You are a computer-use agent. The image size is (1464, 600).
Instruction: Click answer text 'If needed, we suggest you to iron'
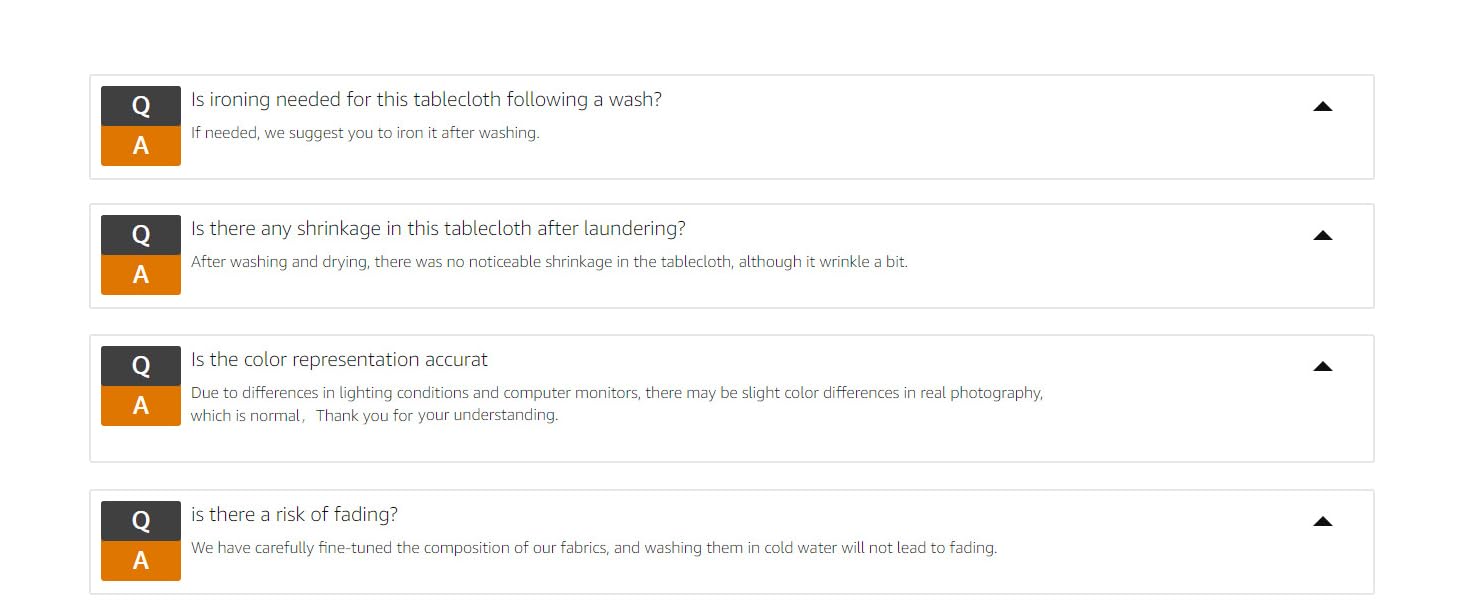(x=365, y=133)
